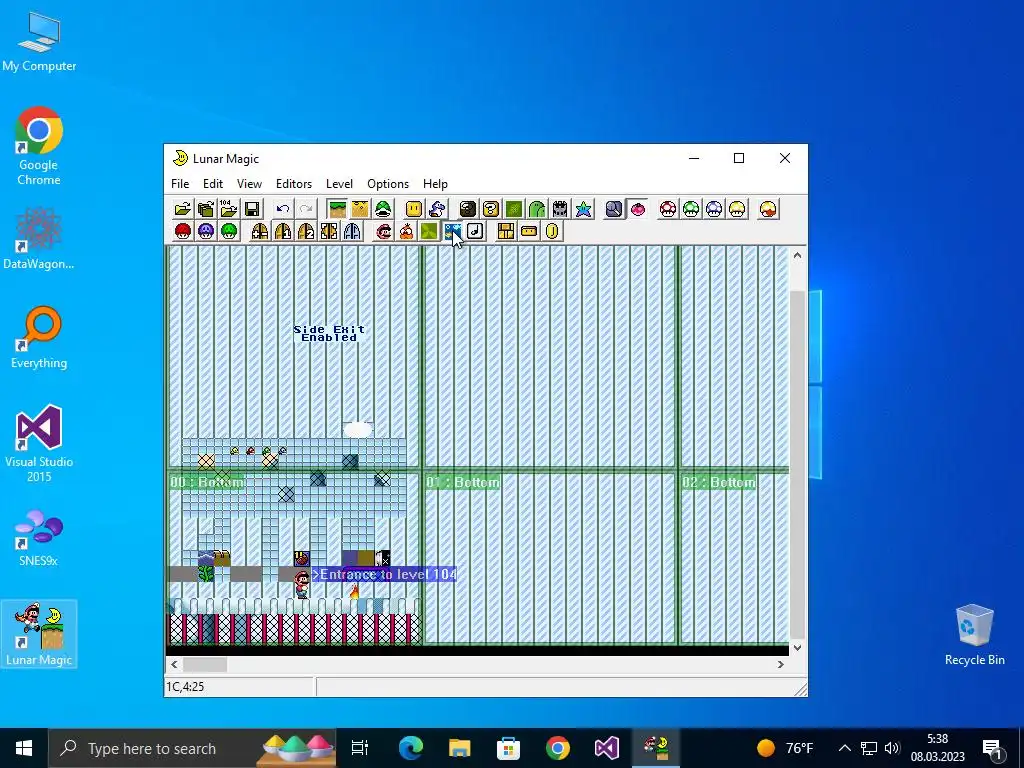This screenshot has width=1024, height=768.
Task: Open the Edit menu
Action: point(213,184)
